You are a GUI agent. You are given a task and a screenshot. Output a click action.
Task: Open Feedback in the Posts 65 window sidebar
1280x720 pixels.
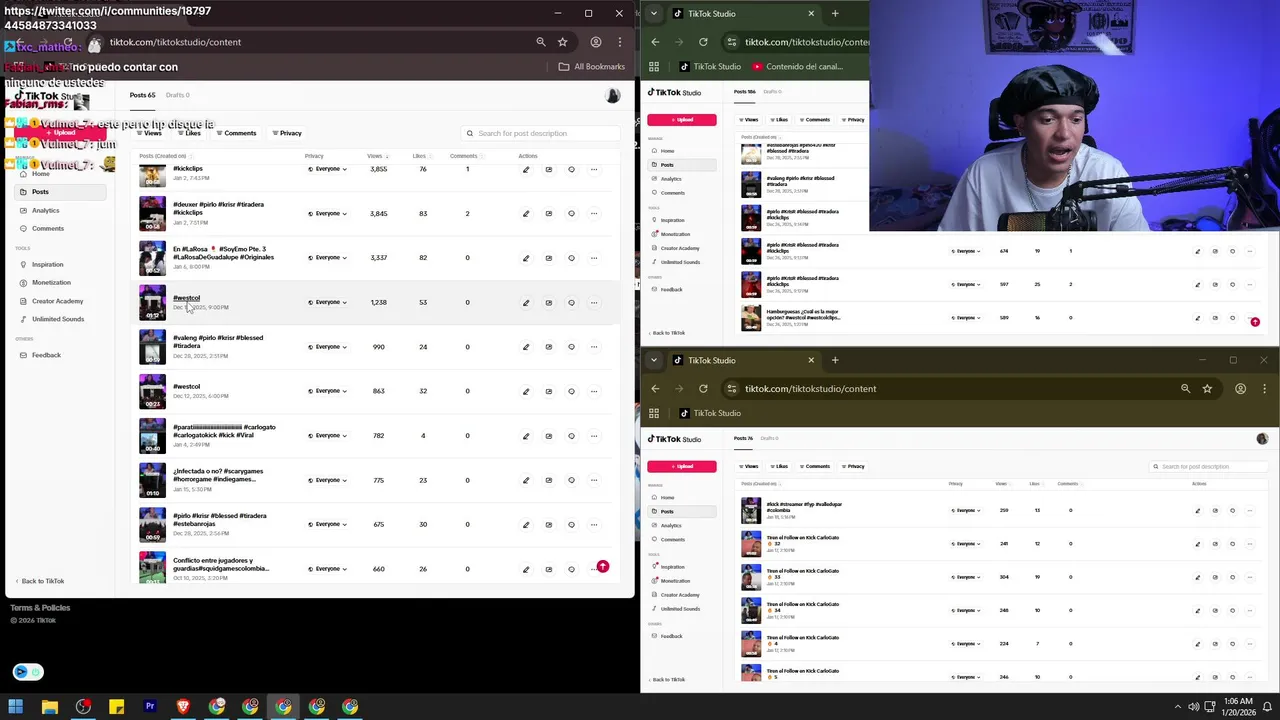point(40,356)
